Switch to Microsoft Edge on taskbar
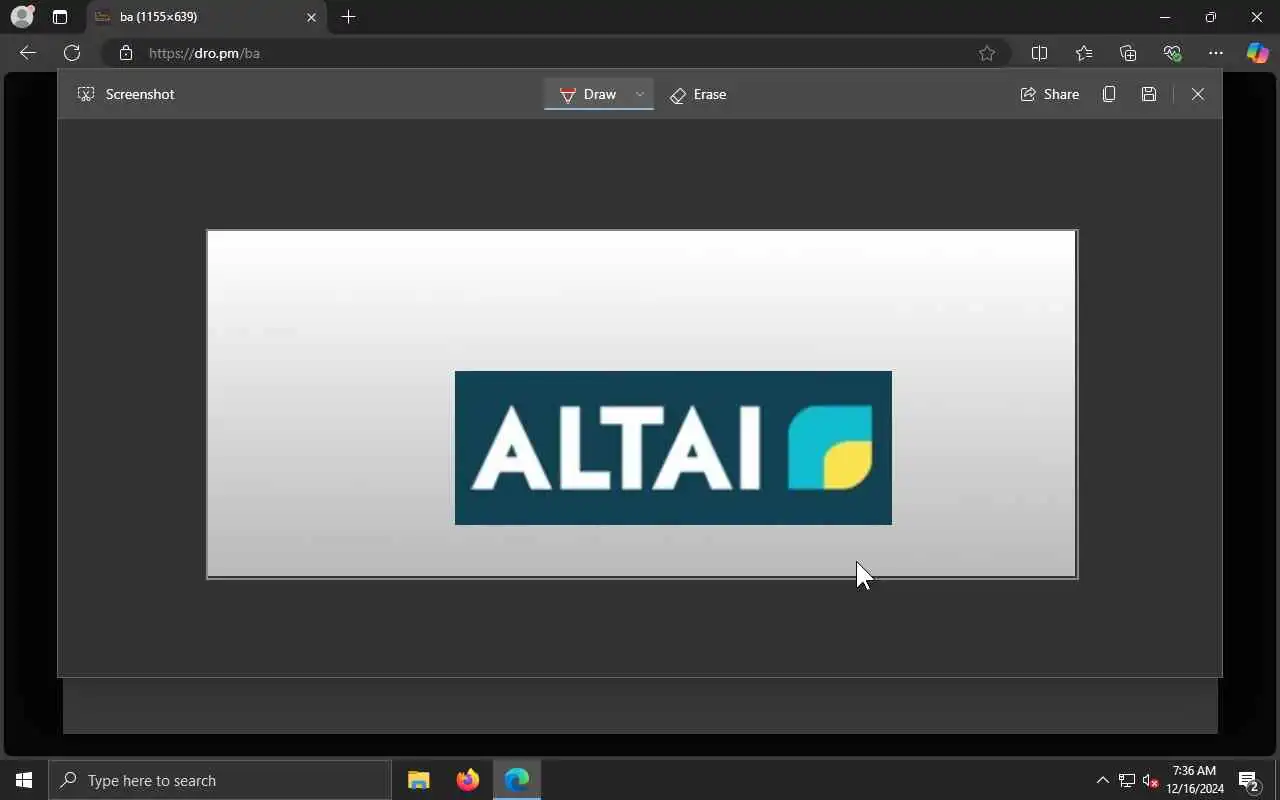 [517, 780]
